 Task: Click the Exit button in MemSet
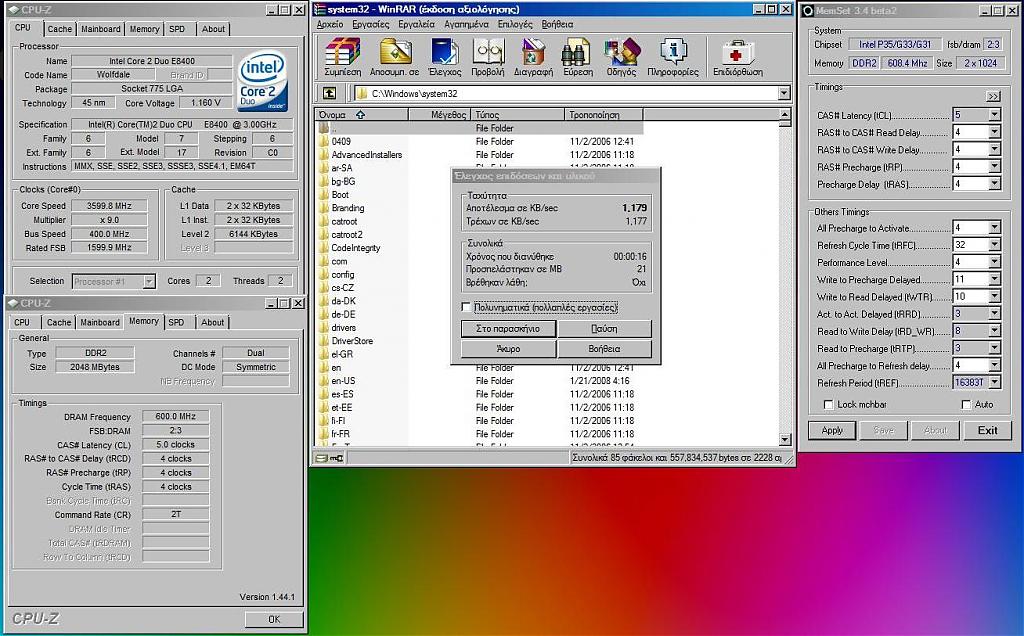[987, 430]
